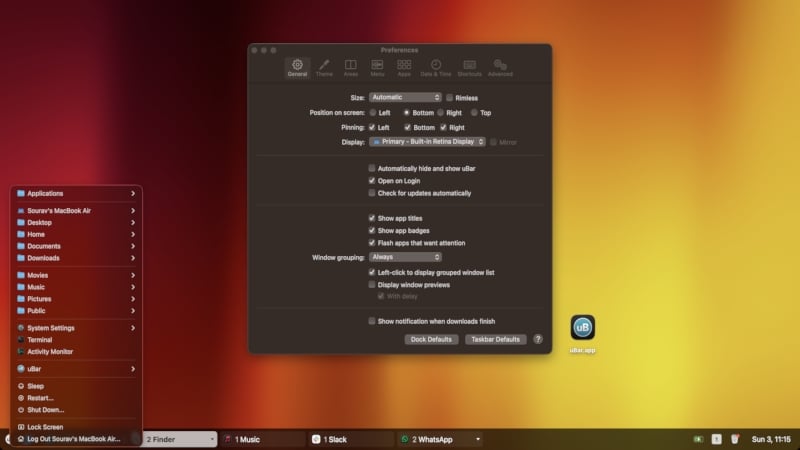The height and width of the screenshot is (450, 800).
Task: Expand the WhatsApp window list arrow
Action: [478, 439]
